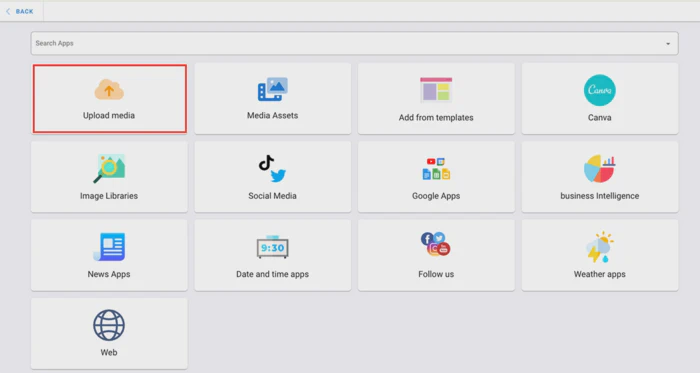Click the "Weather apps" label
700x373 pixels.
tap(600, 274)
